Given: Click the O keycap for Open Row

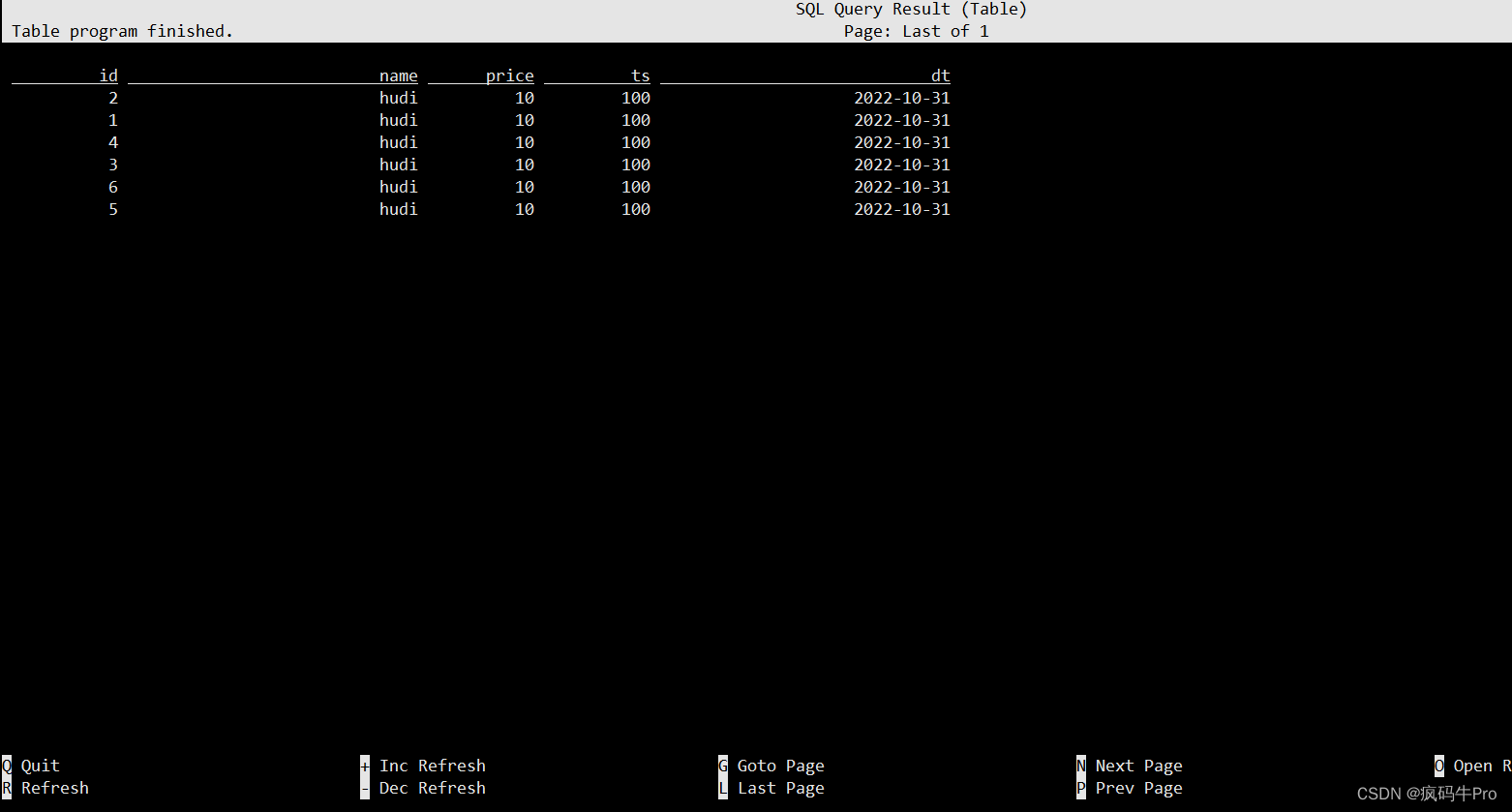Looking at the screenshot, I should click(x=1439, y=765).
